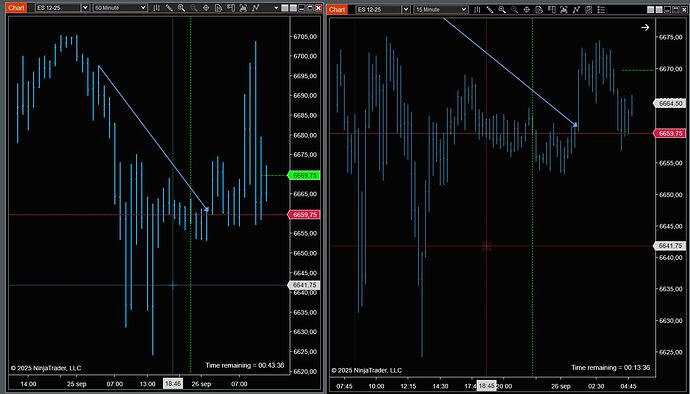Click 14:00 time axis label

(x=28, y=384)
